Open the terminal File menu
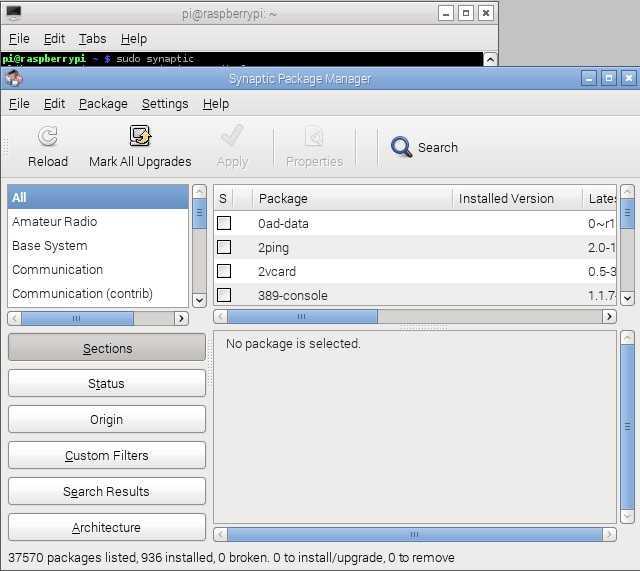The height and width of the screenshot is (571, 640). pyautogui.click(x=19, y=39)
